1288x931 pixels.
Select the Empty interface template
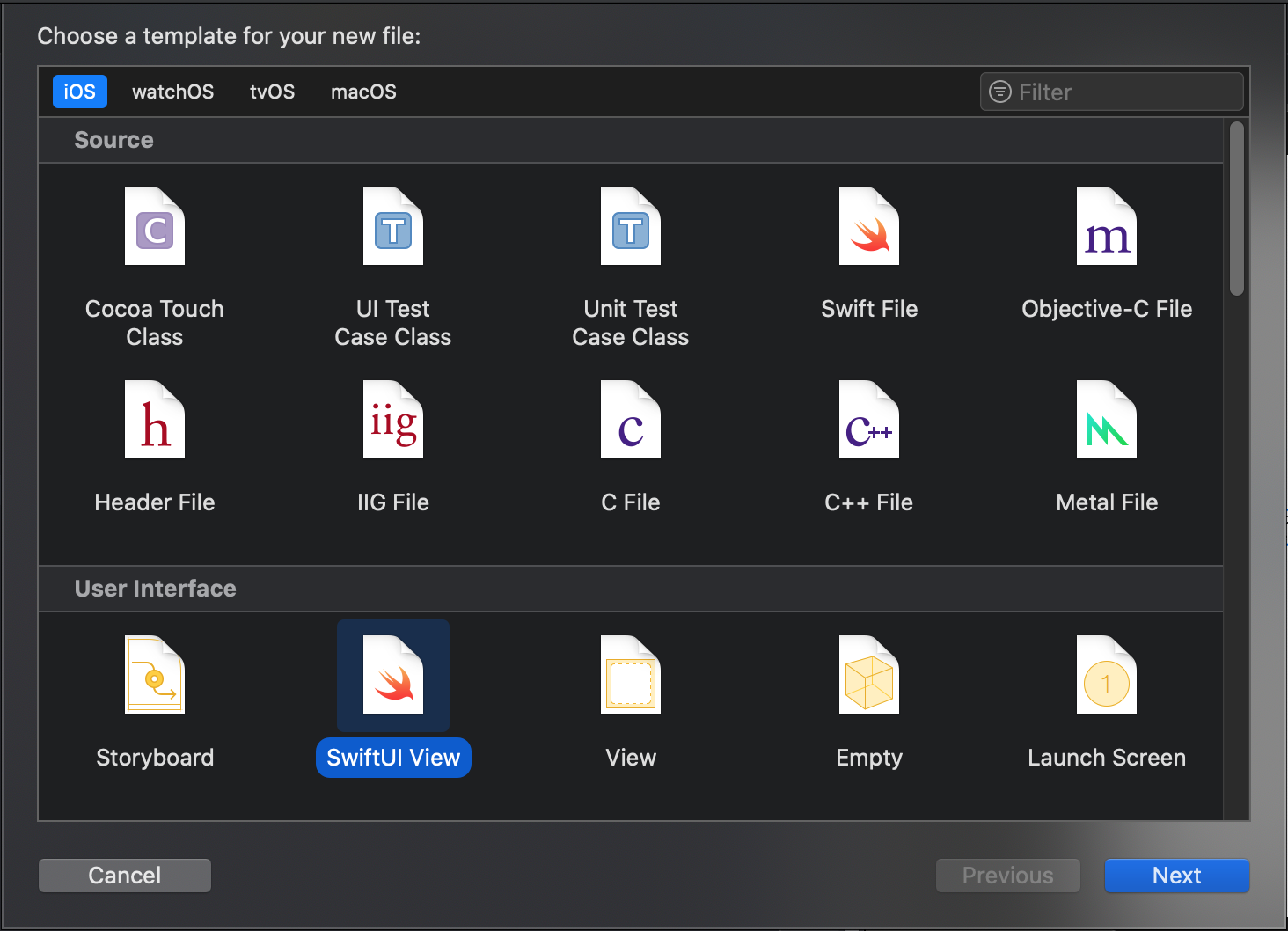coord(869,676)
